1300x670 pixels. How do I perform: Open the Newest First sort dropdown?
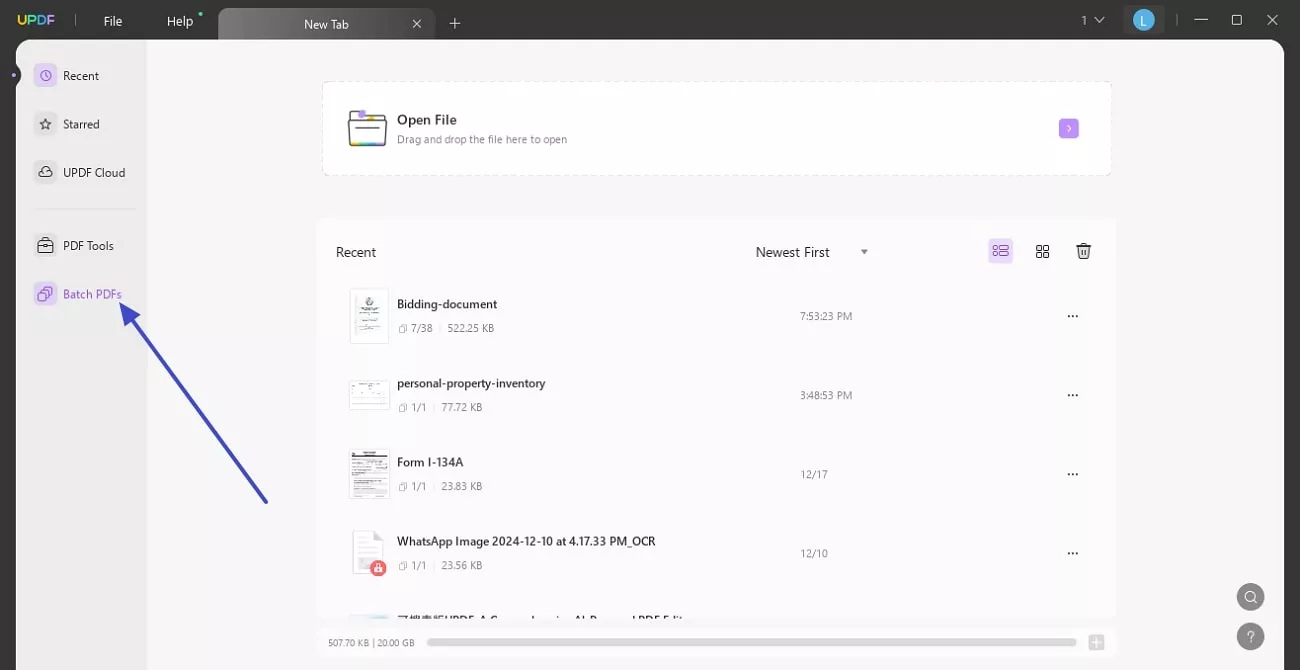tap(810, 251)
